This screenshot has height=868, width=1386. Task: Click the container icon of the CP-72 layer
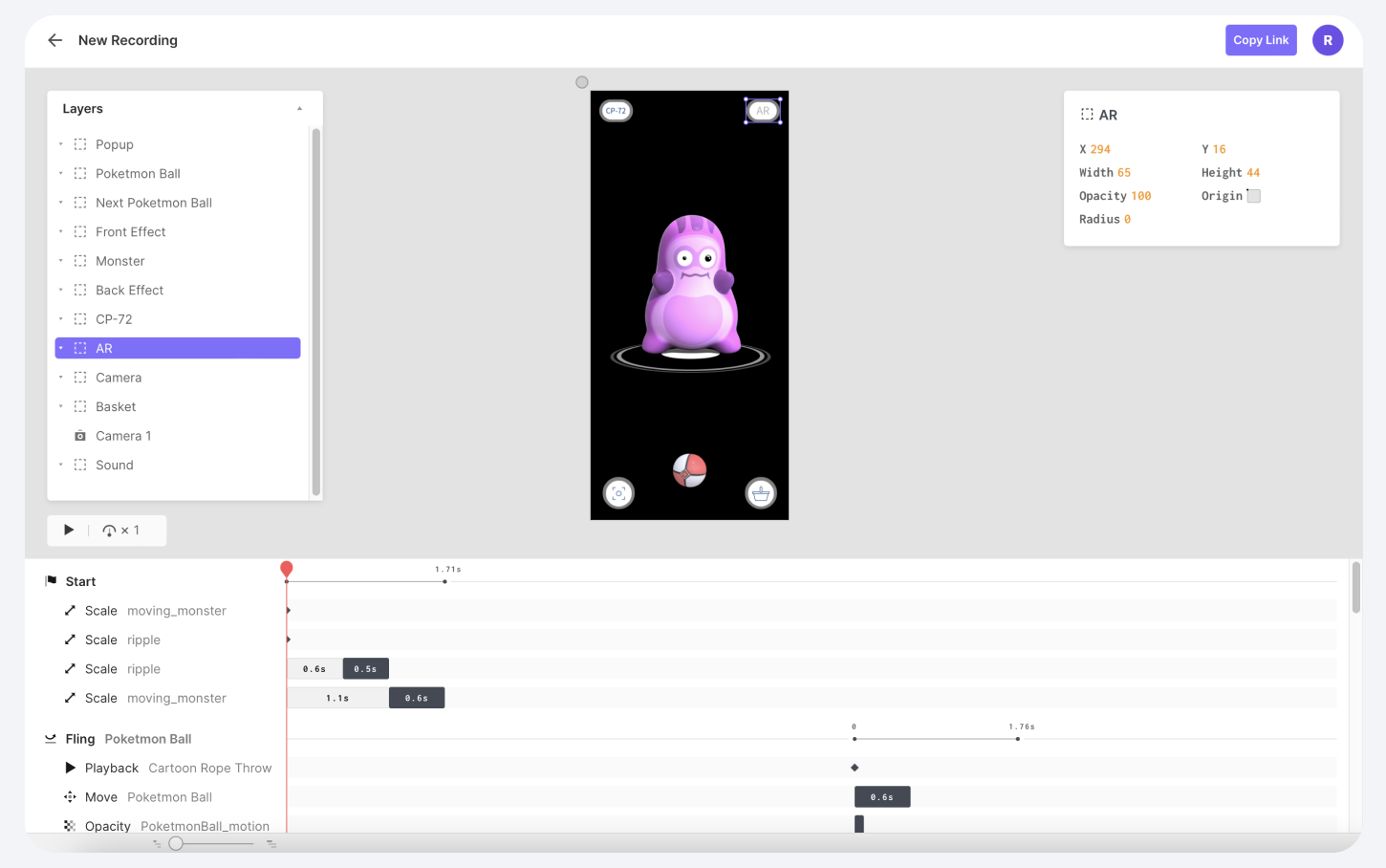(x=80, y=319)
